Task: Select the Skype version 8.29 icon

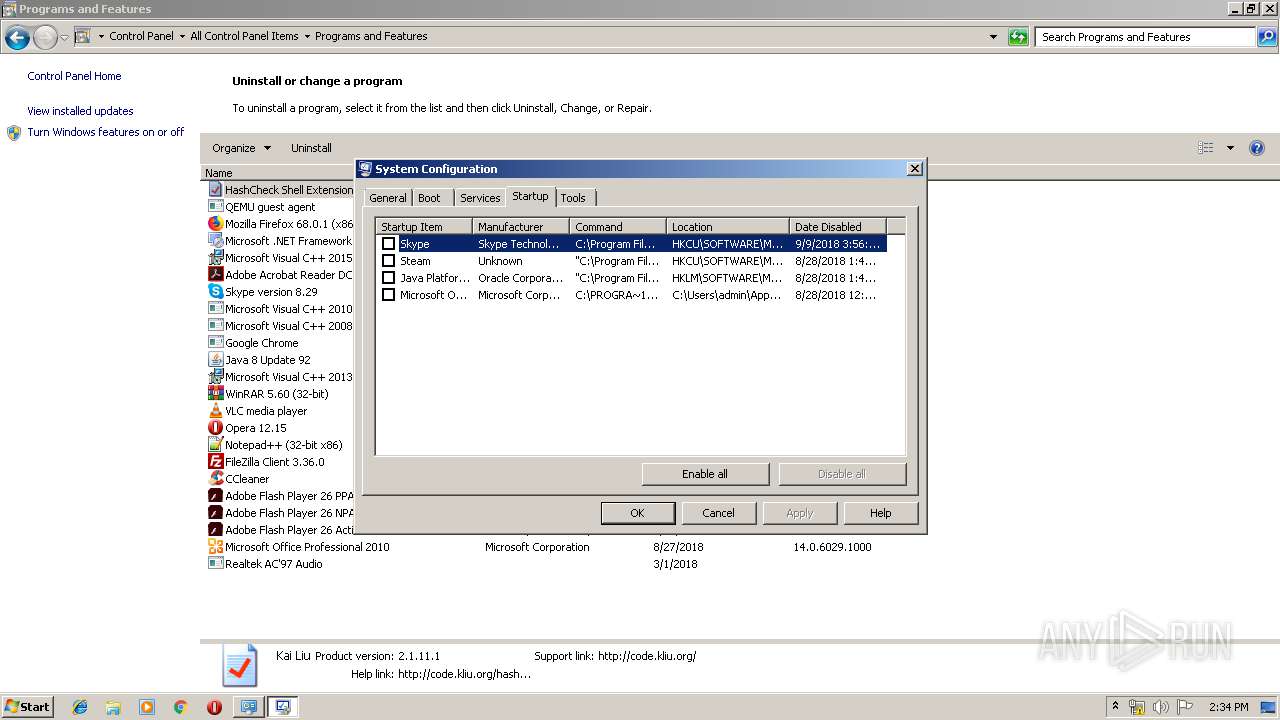Action: pyautogui.click(x=215, y=291)
